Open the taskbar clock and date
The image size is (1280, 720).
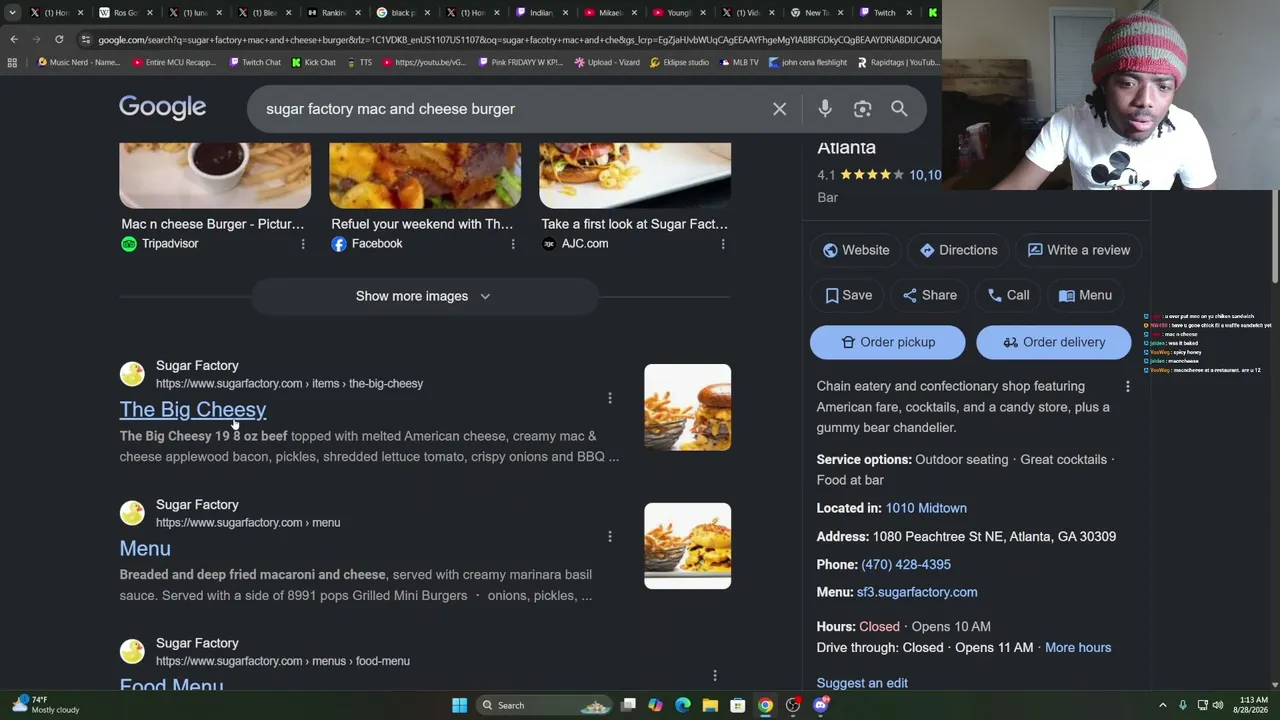click(1253, 705)
